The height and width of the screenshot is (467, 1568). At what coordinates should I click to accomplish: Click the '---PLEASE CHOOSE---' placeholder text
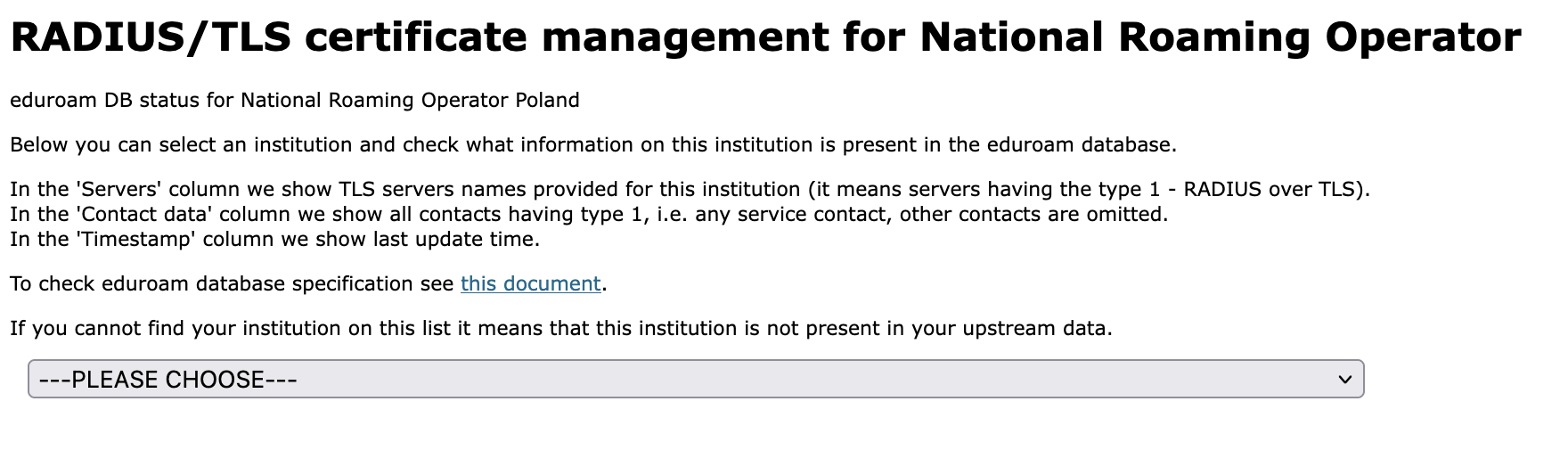click(x=168, y=380)
